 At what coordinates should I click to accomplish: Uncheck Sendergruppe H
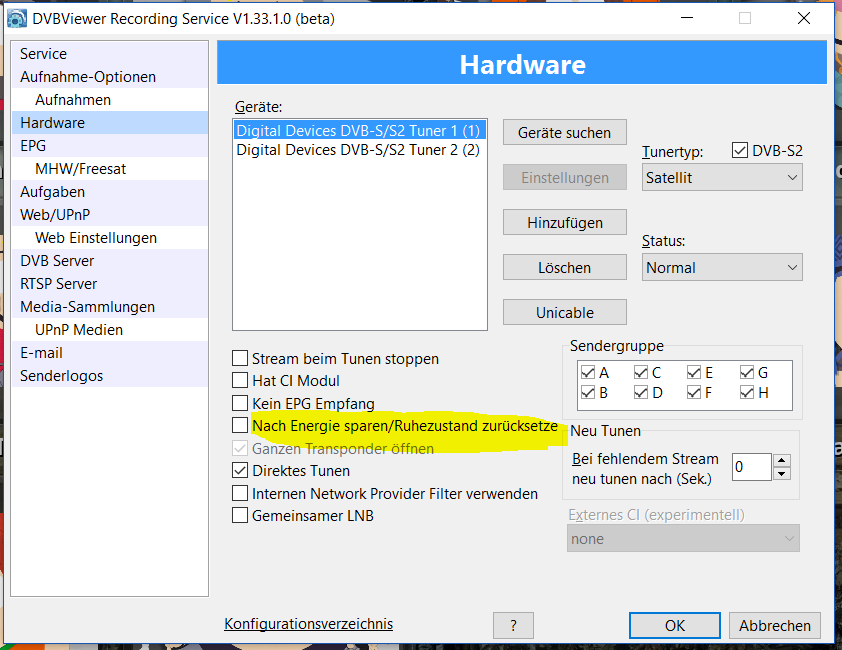(747, 393)
